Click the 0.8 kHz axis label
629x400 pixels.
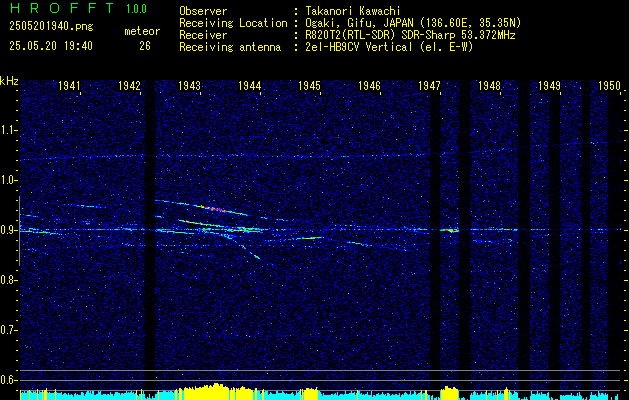pos(9,280)
